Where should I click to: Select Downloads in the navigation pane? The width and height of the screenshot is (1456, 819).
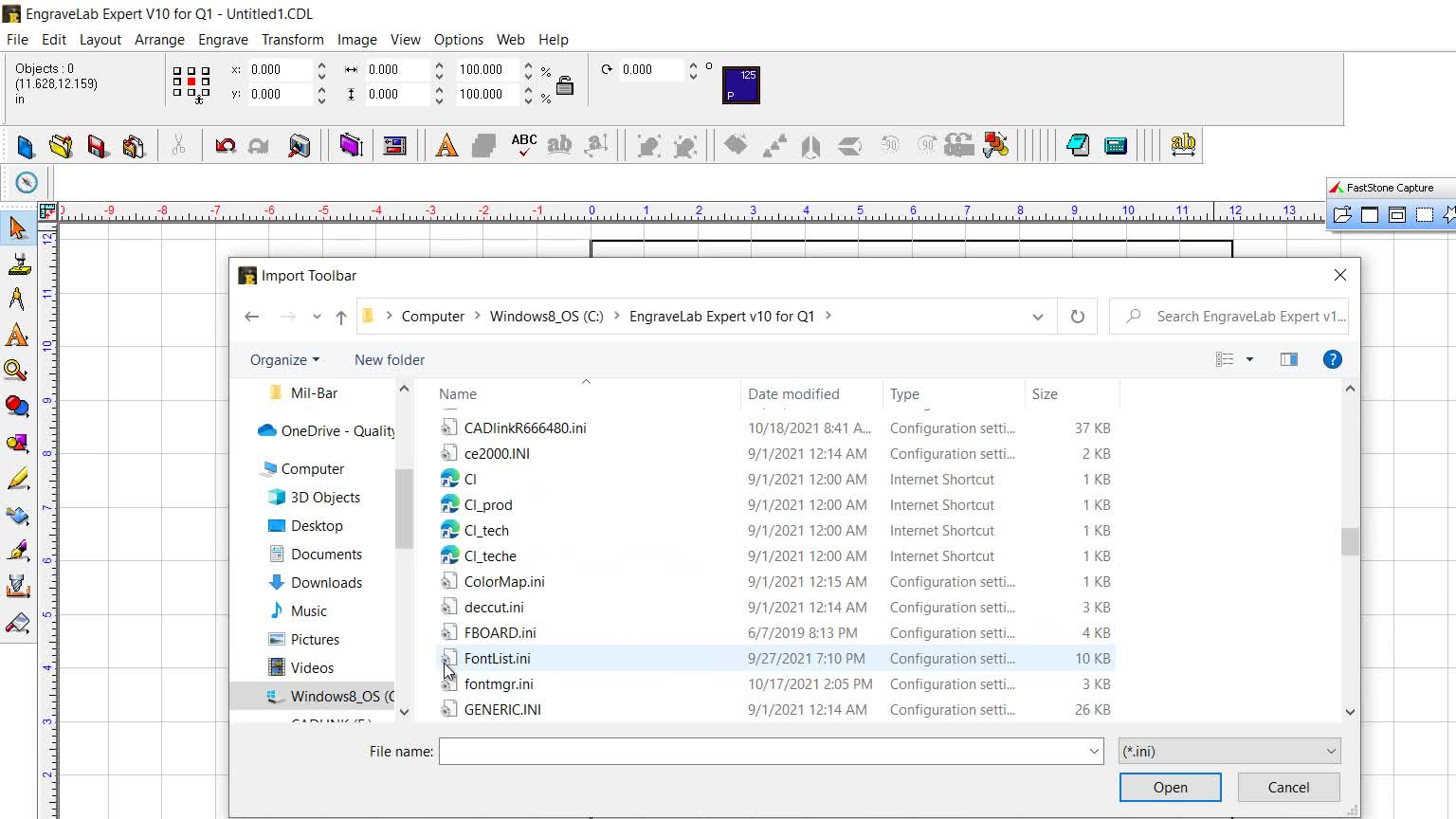click(326, 583)
